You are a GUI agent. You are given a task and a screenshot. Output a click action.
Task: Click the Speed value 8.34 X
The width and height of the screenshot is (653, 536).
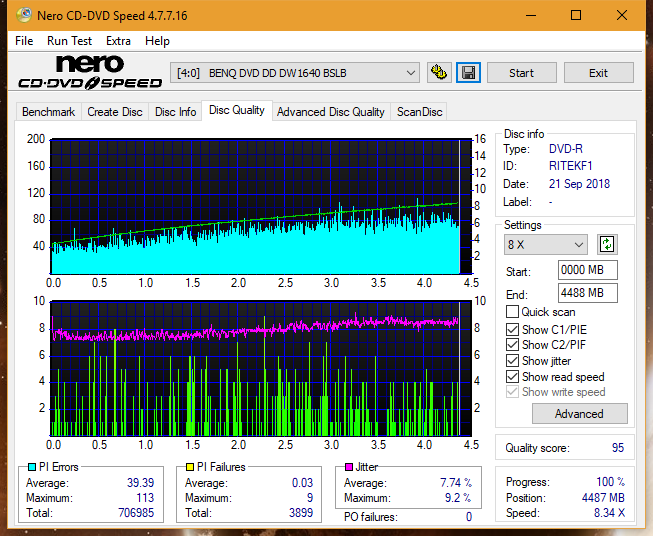coord(609,513)
